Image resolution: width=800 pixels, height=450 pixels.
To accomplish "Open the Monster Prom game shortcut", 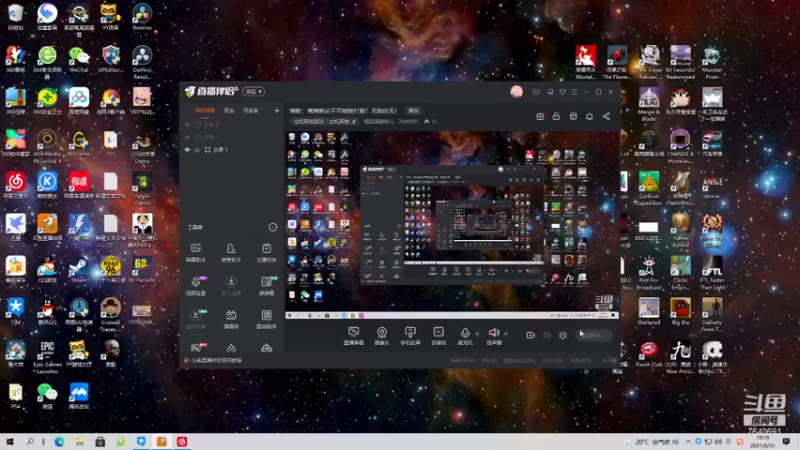I will 712,63.
